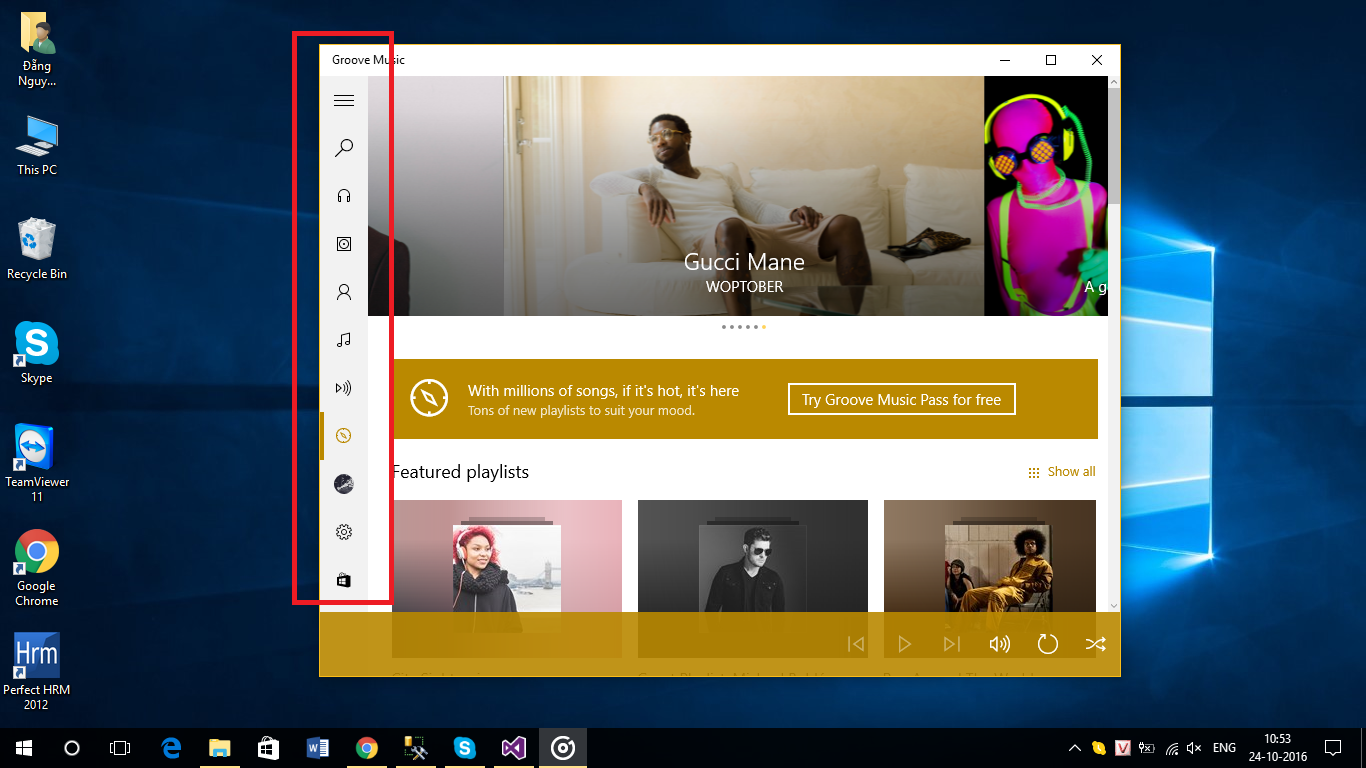
Task: Toggle shuffle playback mode
Action: pos(1096,644)
